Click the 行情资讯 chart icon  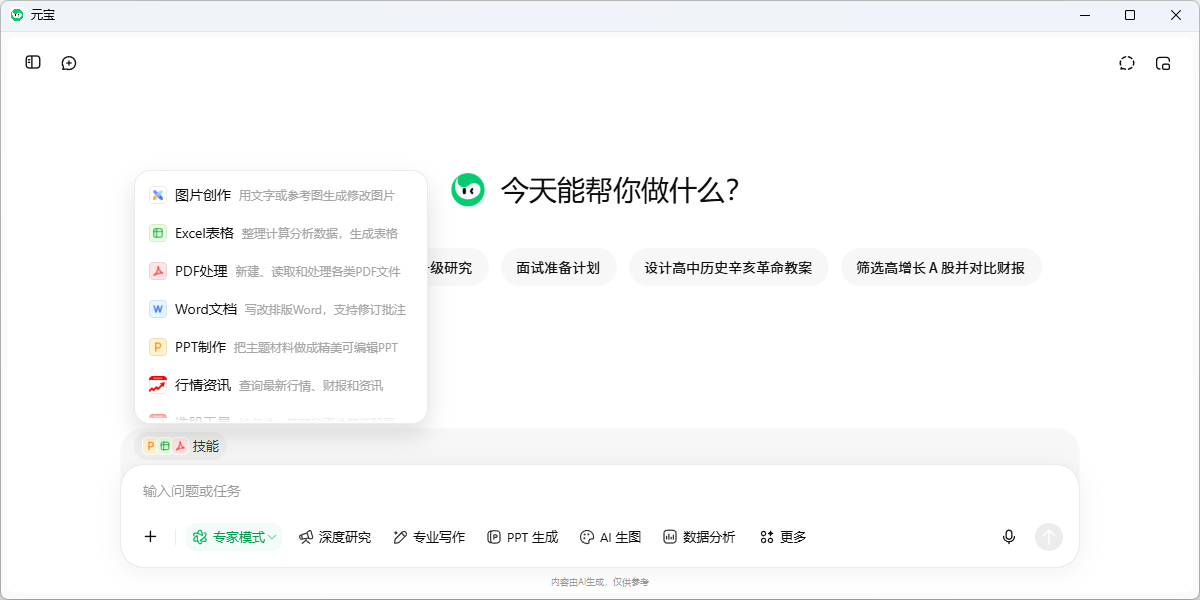tap(158, 385)
